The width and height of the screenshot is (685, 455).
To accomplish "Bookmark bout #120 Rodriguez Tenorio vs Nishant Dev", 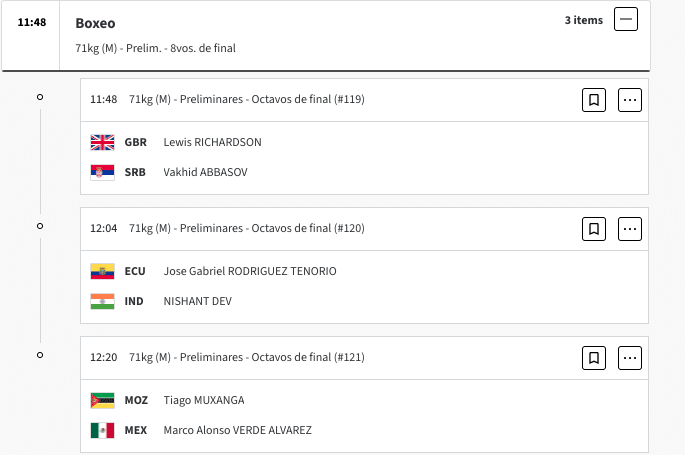I will point(594,229).
